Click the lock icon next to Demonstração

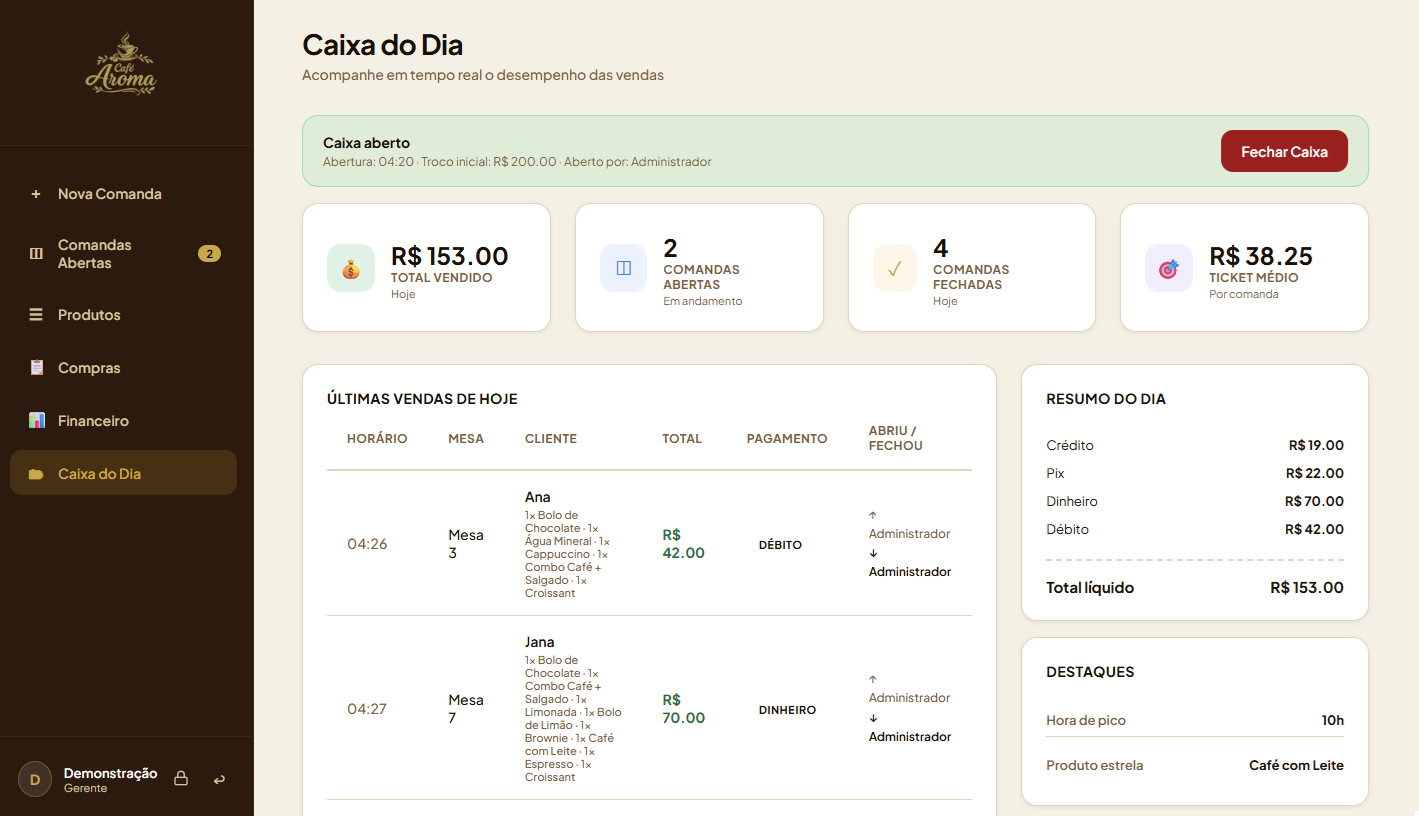pos(181,778)
